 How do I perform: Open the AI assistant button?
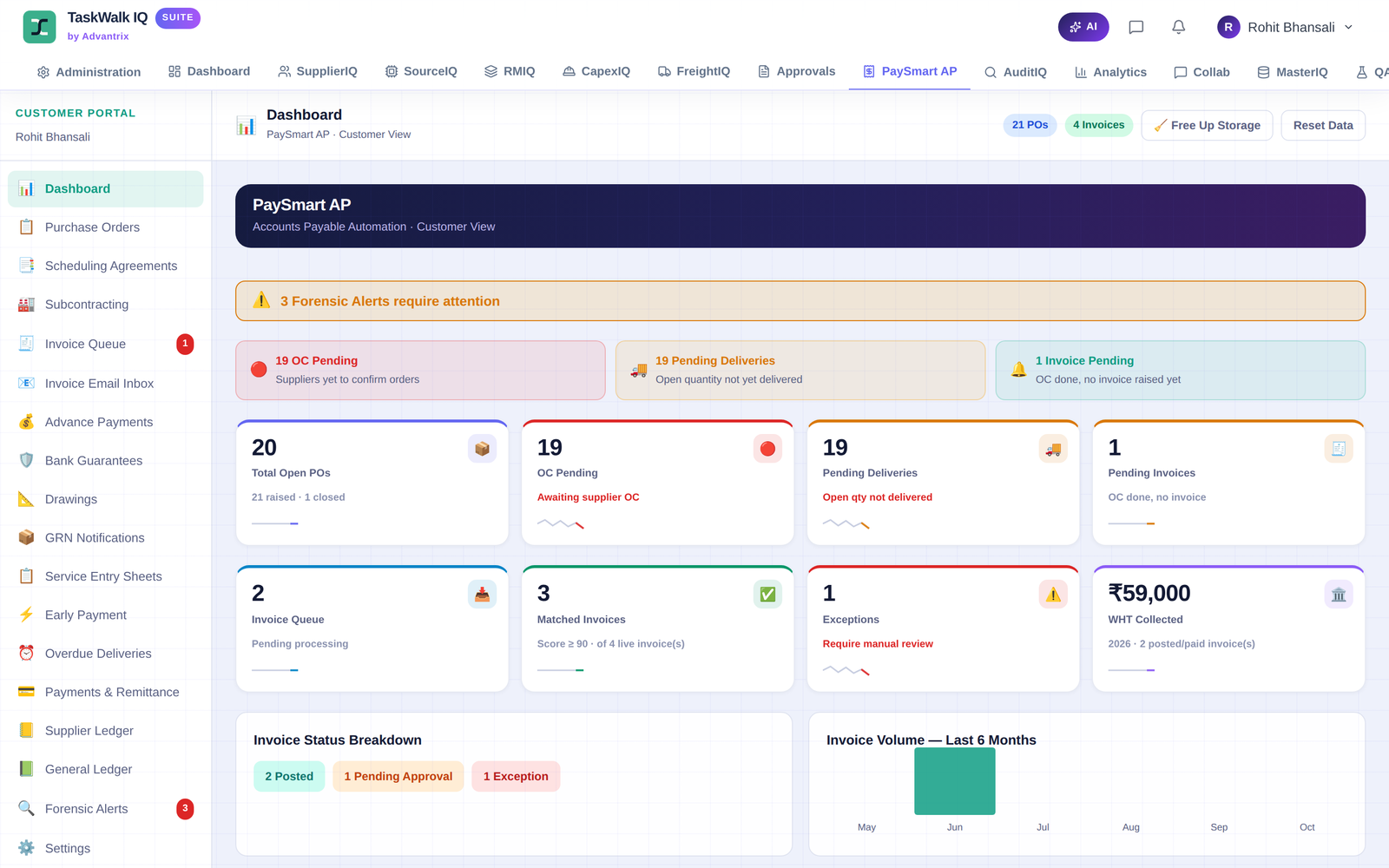click(x=1083, y=27)
